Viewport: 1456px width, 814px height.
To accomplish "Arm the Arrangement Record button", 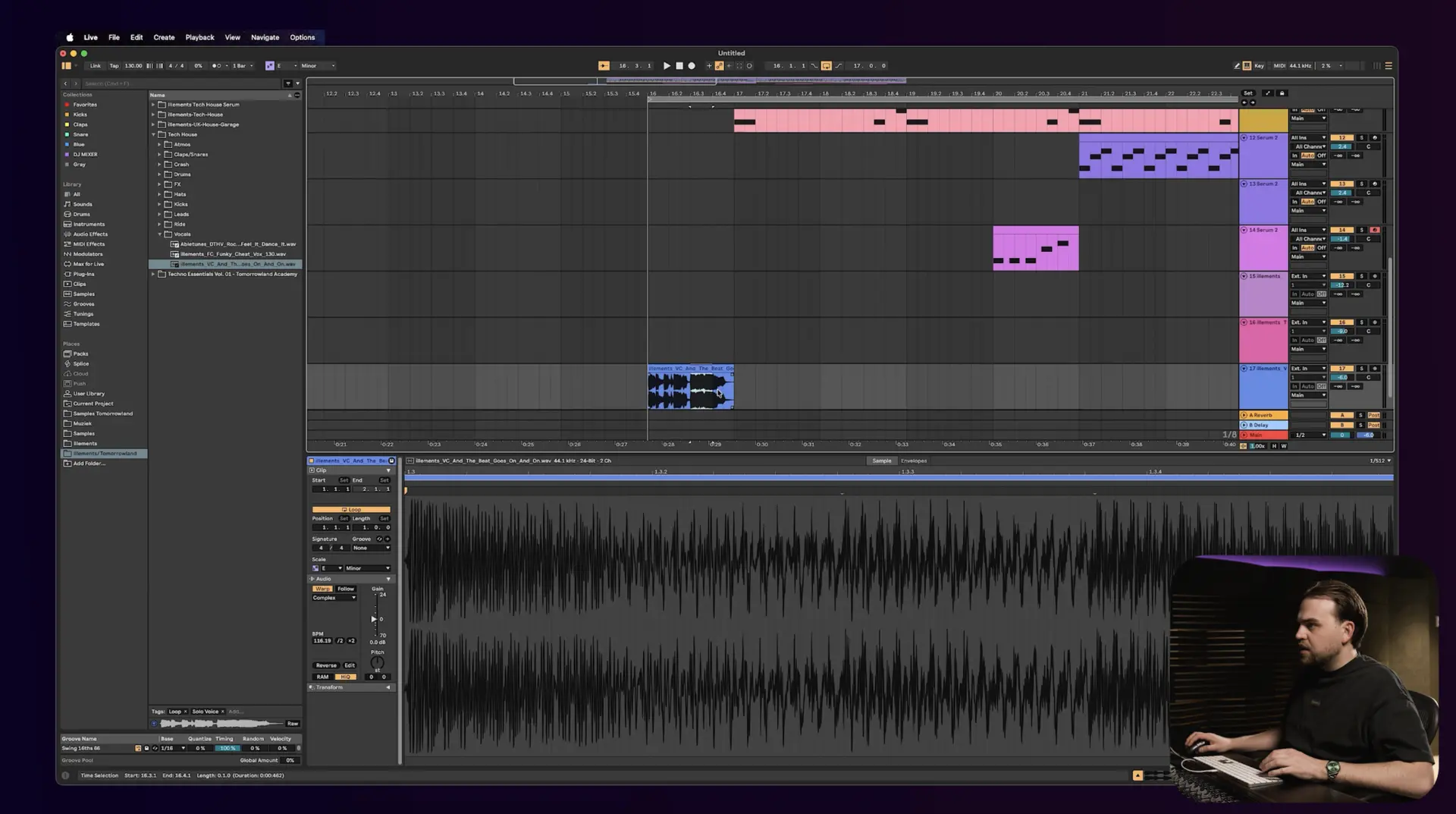I will 692,66.
